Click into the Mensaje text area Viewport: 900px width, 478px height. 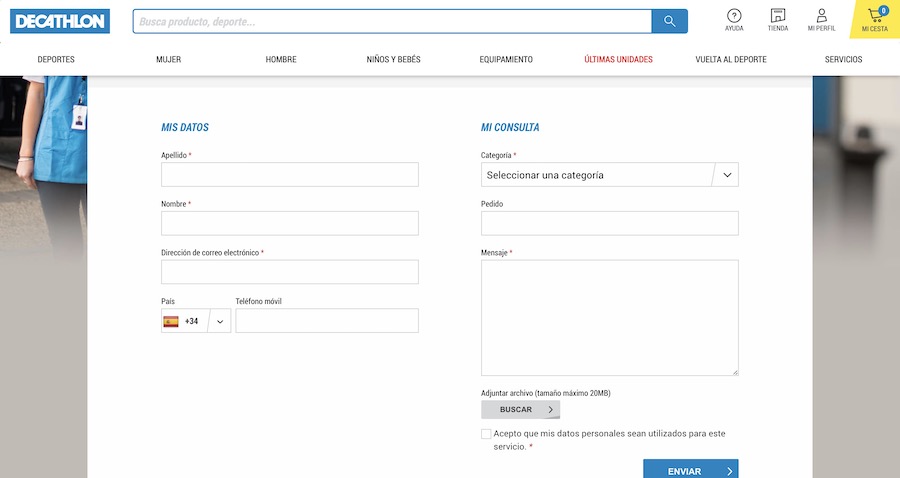[609, 317]
